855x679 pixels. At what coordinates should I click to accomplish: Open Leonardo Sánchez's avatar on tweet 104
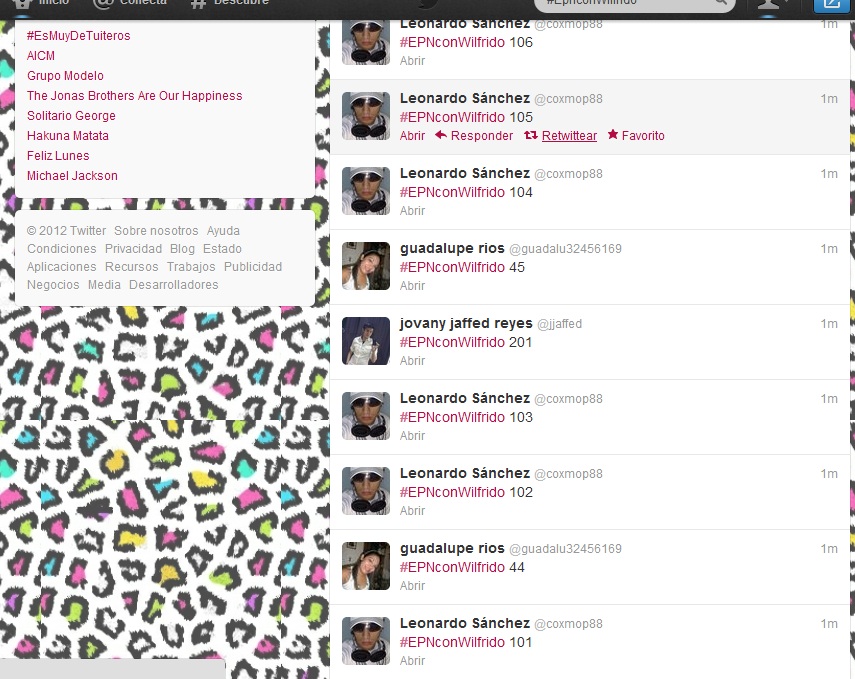tap(366, 191)
